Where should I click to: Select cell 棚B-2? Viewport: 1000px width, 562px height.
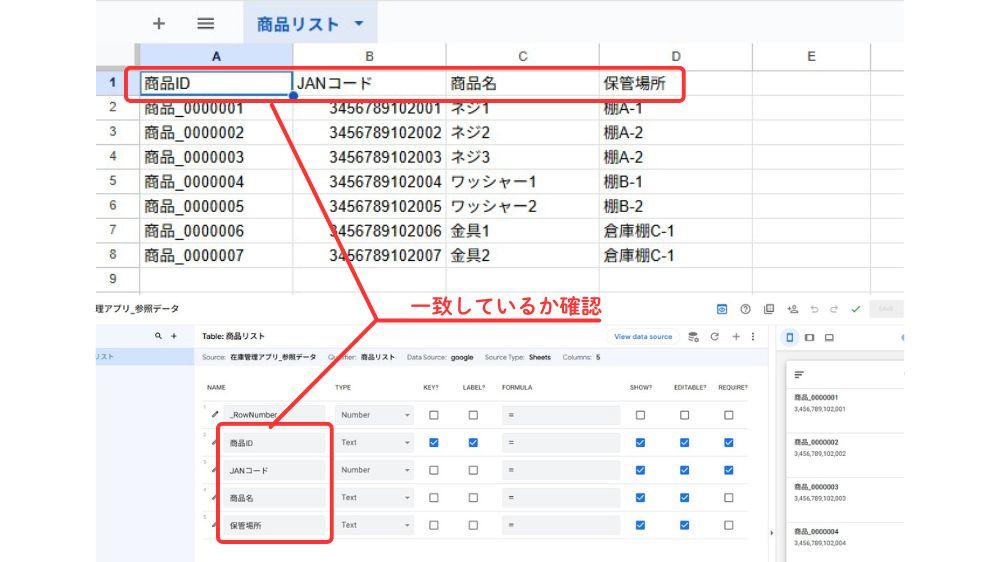pyautogui.click(x=675, y=206)
